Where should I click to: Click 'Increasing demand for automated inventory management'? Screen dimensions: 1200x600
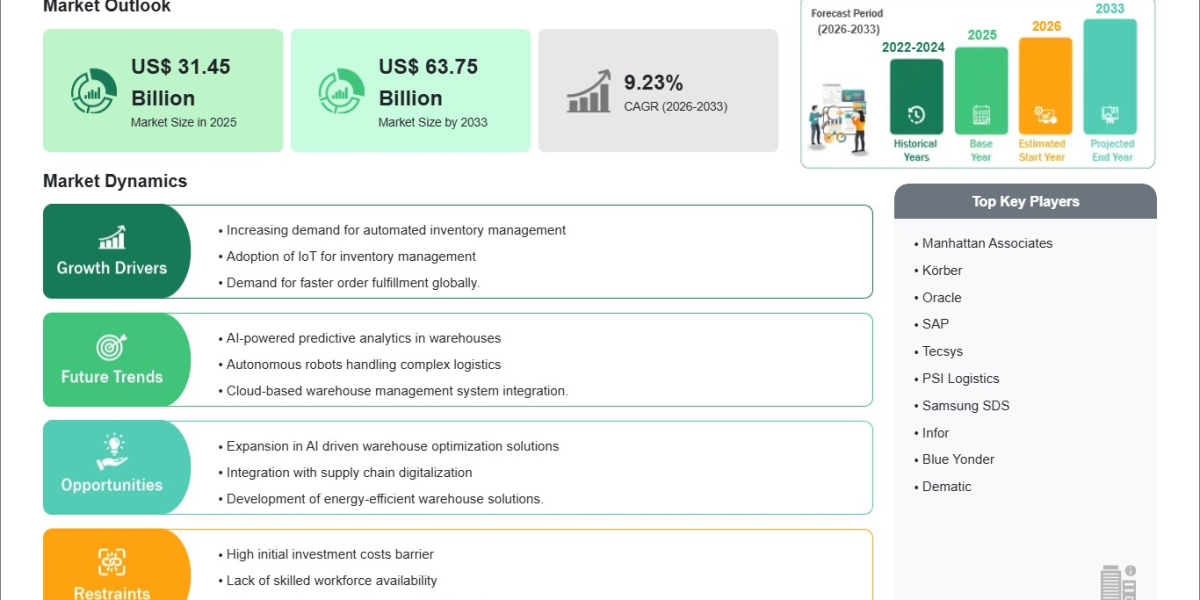click(396, 230)
